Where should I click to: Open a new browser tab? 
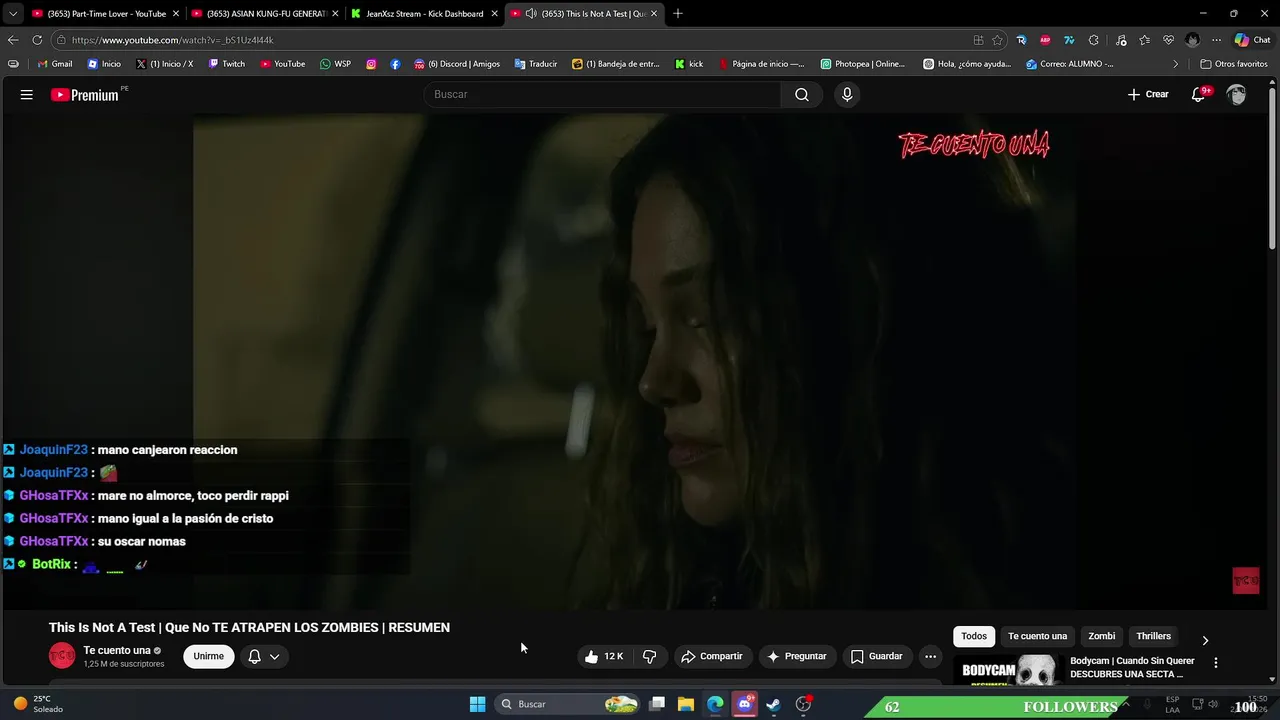tap(678, 14)
